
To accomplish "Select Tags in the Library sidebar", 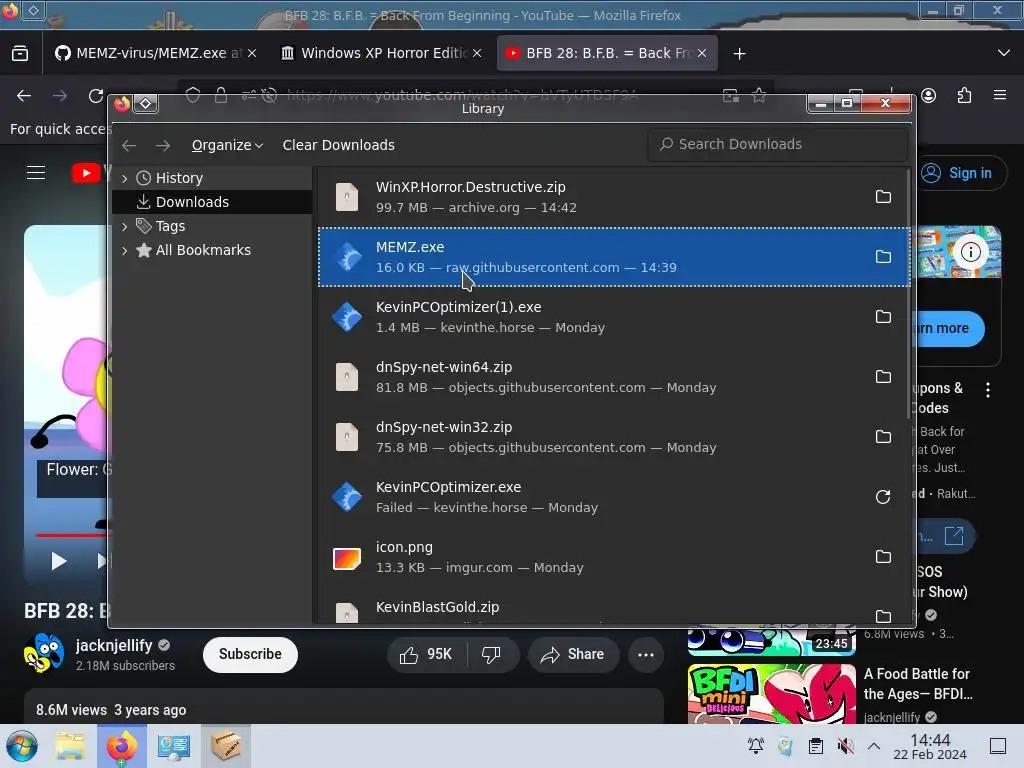I will pos(212,226).
